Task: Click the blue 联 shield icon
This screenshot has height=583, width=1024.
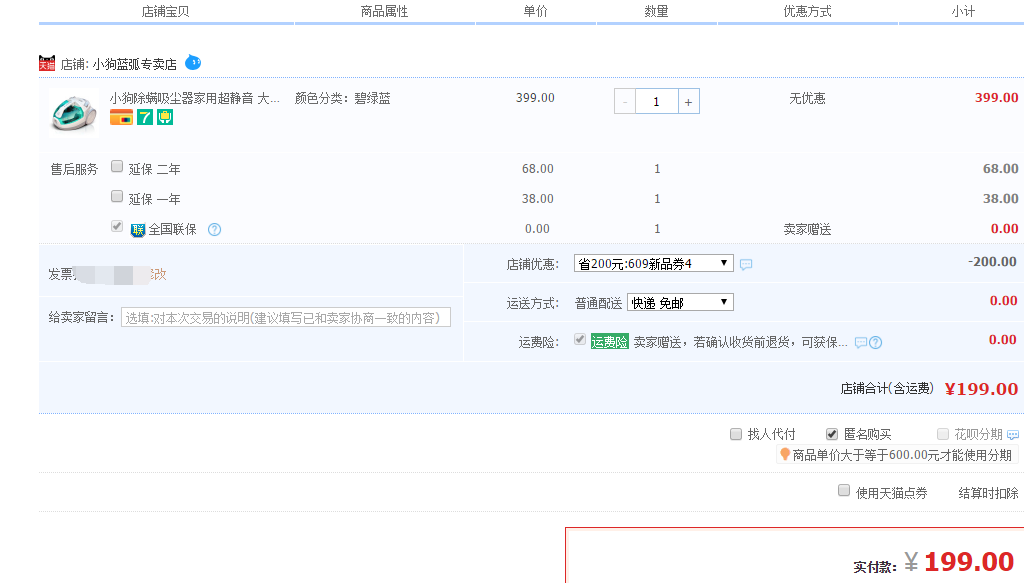Action: [138, 230]
